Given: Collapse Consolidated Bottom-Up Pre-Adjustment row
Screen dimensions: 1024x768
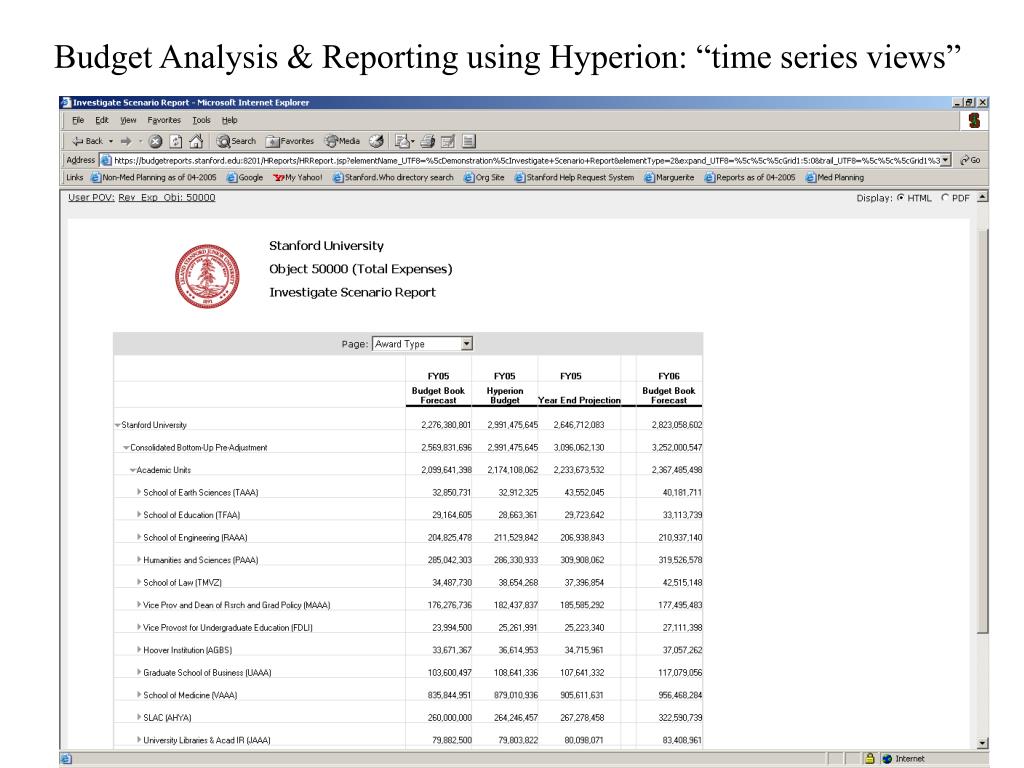Looking at the screenshot, I should (126, 448).
